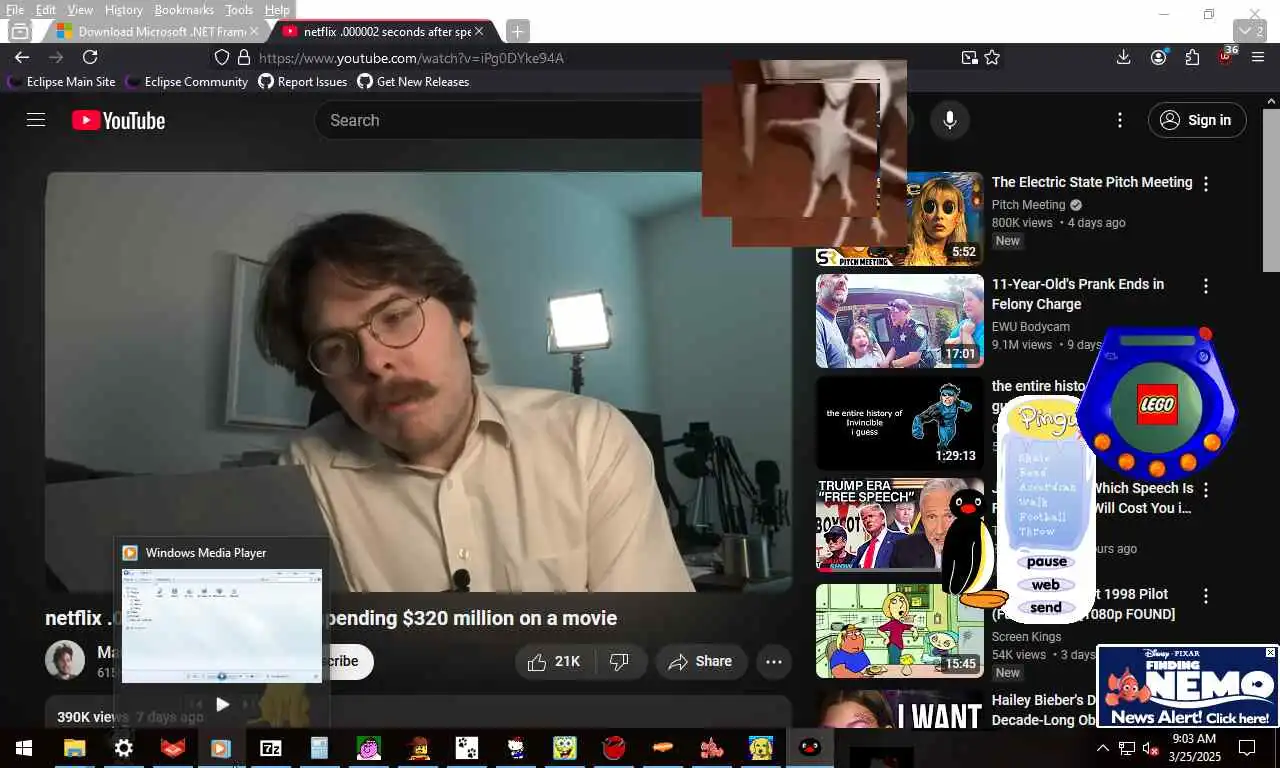Click the LEGO gadget center screen

click(x=1157, y=403)
